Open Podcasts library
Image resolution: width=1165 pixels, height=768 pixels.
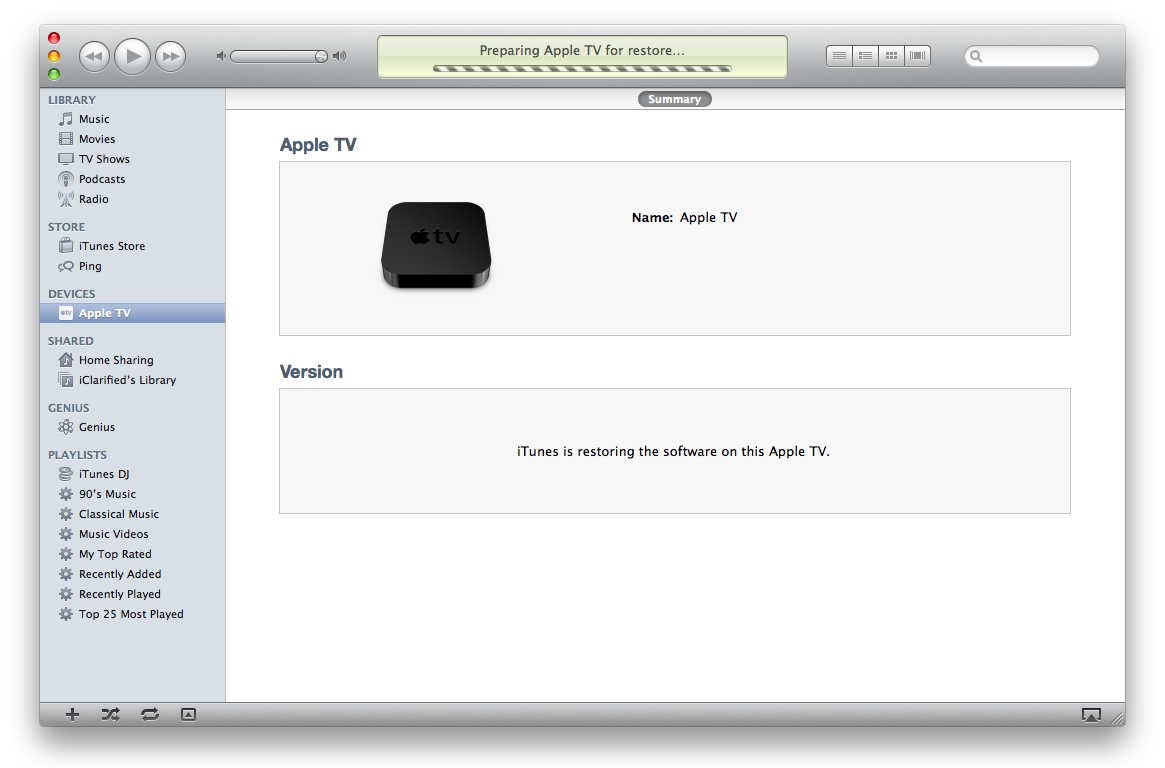tap(132, 179)
